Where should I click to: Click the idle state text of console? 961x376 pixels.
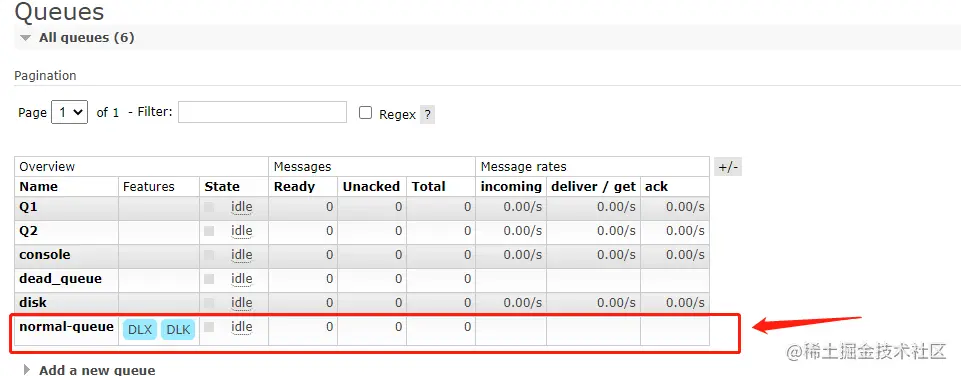tap(241, 255)
